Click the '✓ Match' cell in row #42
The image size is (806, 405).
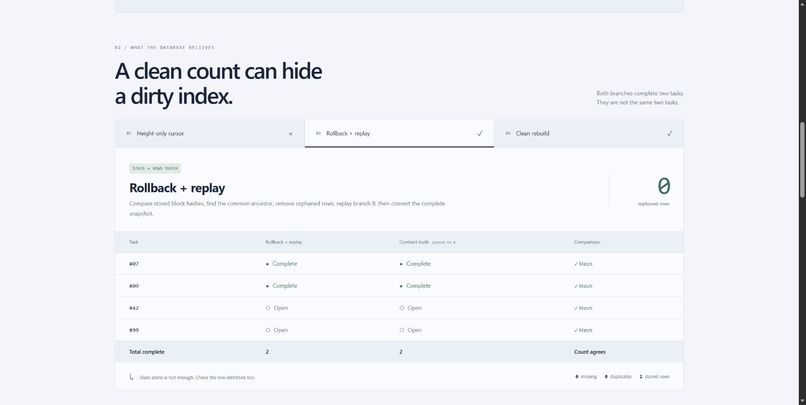[x=583, y=308]
